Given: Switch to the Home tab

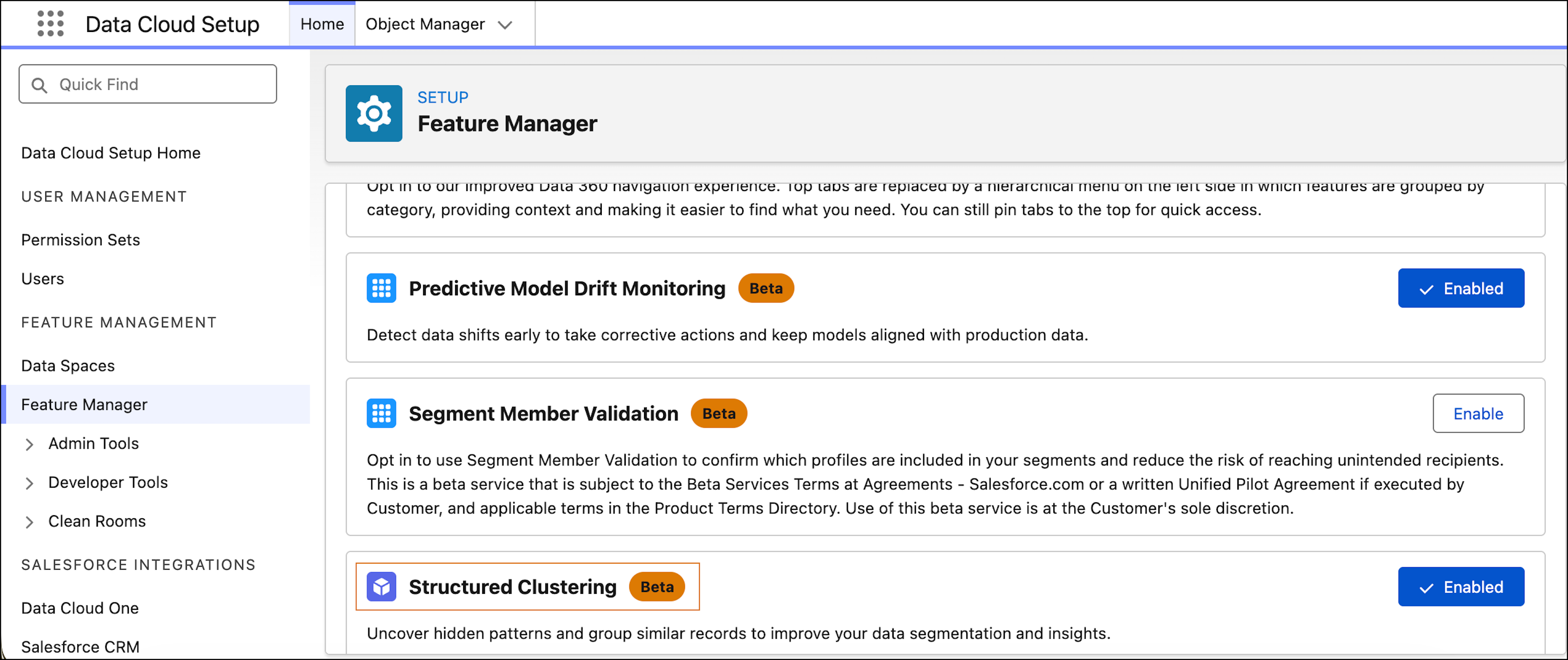Looking at the screenshot, I should pyautogui.click(x=322, y=24).
